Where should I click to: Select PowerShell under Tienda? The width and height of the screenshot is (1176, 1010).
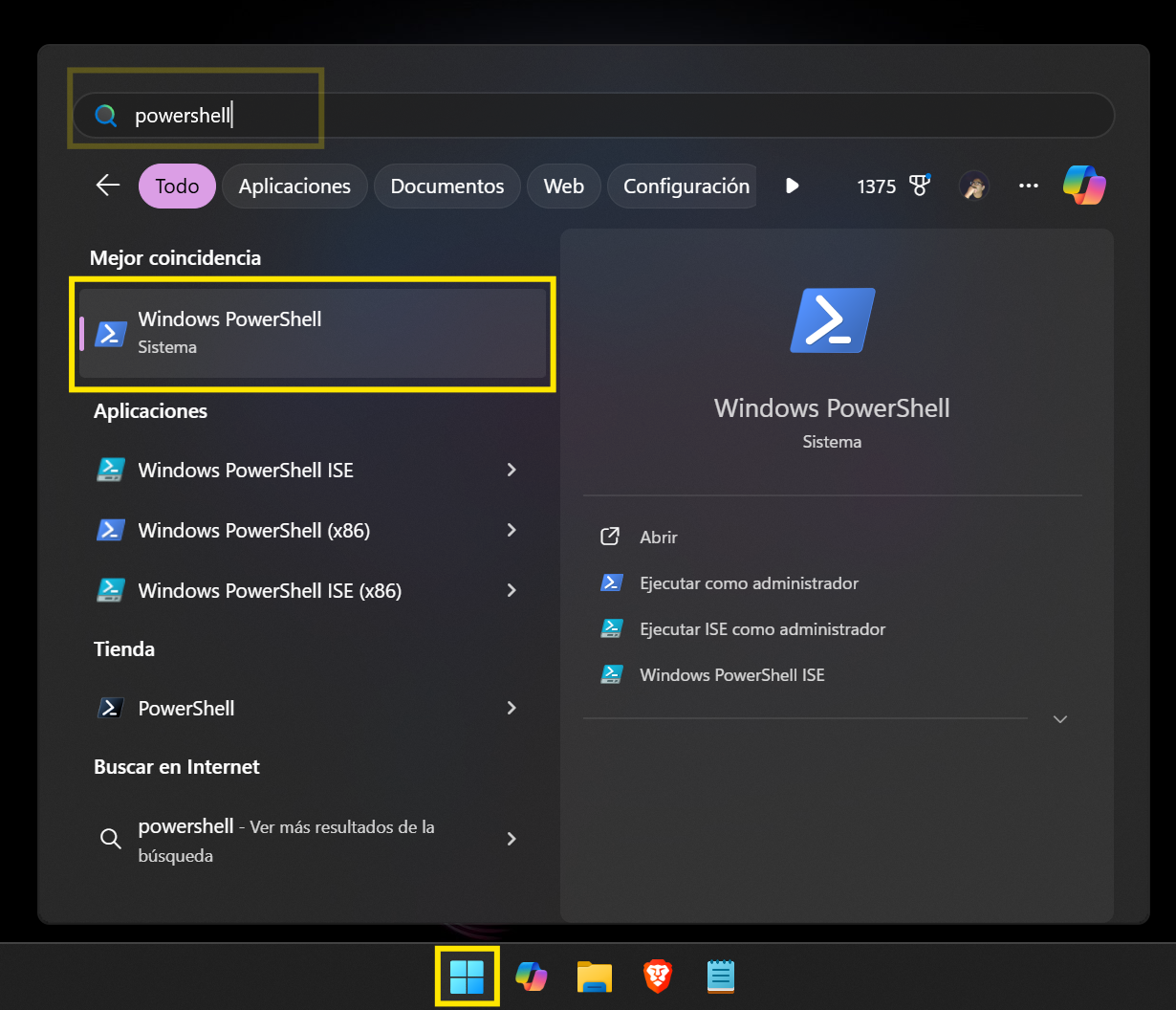tap(185, 708)
